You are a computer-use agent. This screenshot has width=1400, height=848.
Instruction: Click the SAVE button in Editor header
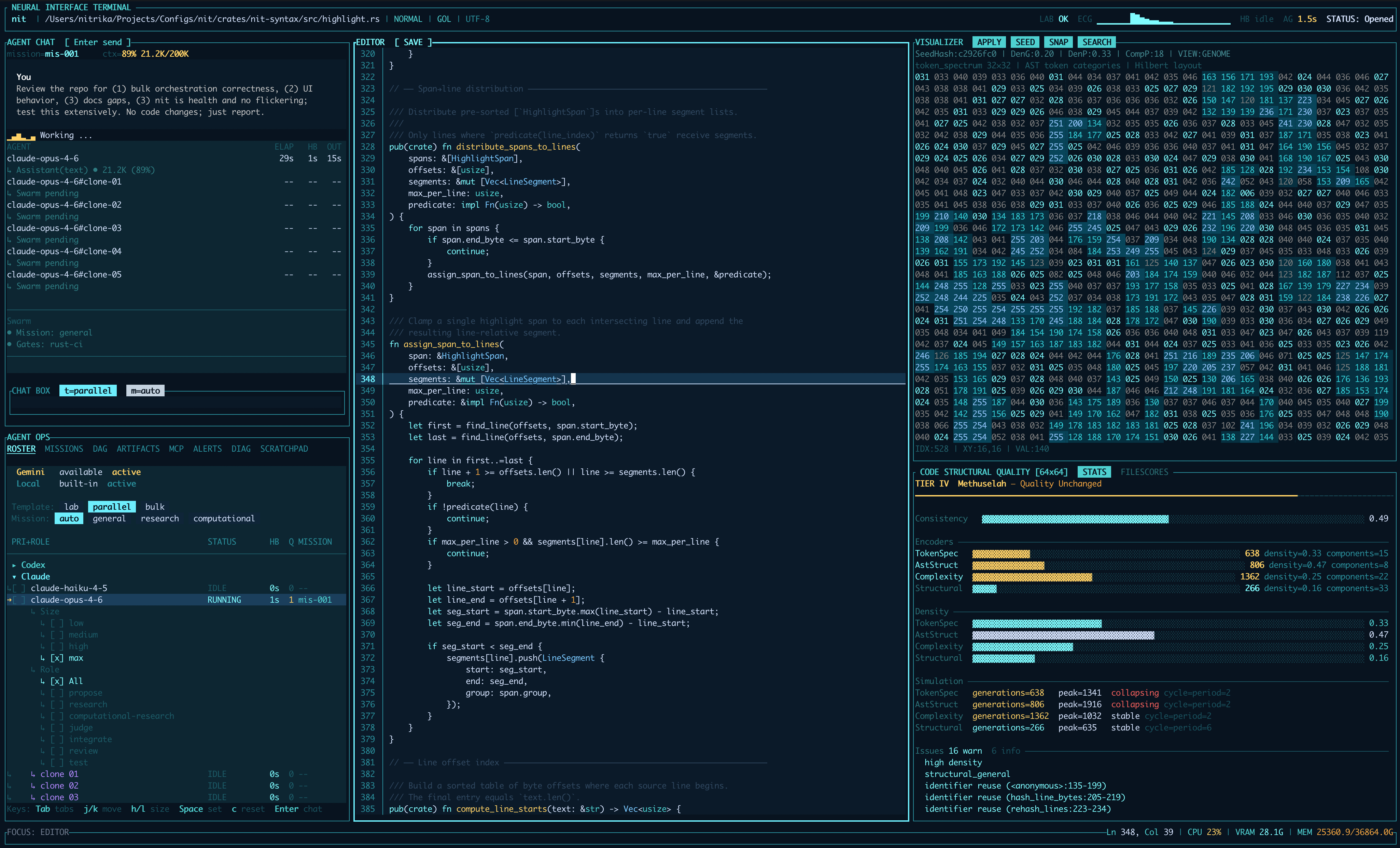point(413,42)
